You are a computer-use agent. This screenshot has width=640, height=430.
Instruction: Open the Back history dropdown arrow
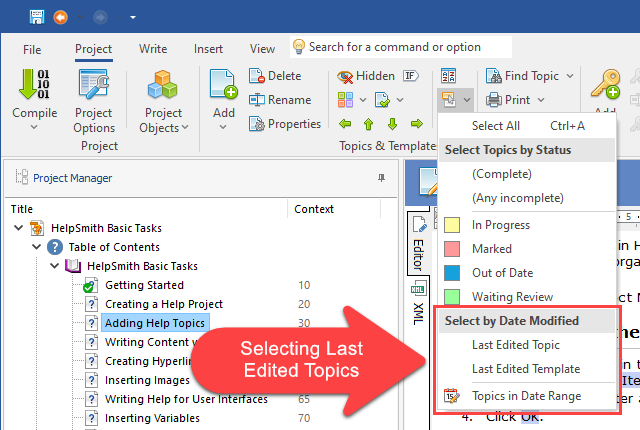pos(81,18)
